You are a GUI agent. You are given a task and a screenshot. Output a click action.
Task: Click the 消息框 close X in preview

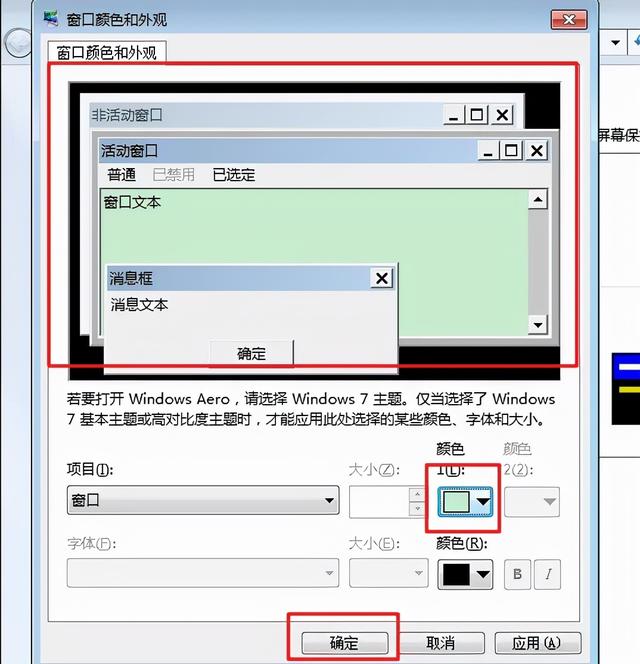[x=382, y=278]
